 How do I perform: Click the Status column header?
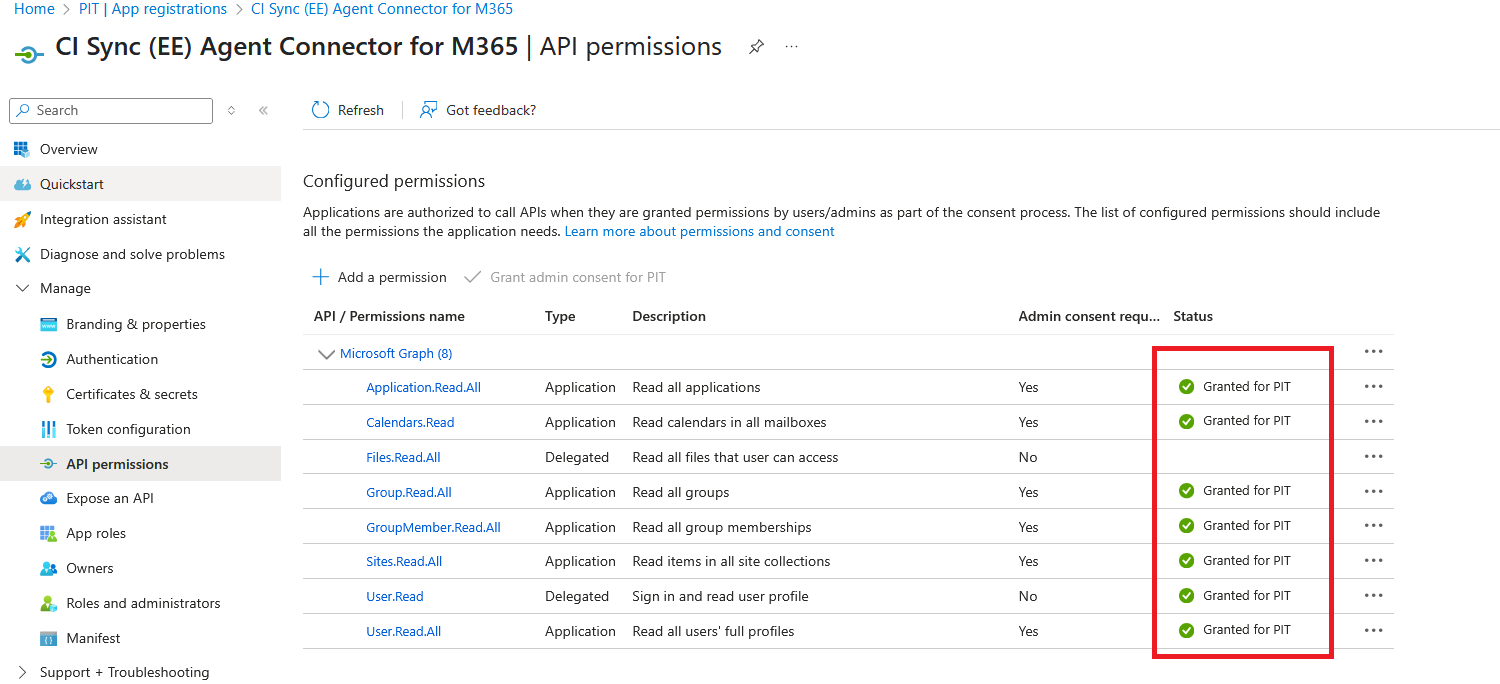click(x=1193, y=316)
